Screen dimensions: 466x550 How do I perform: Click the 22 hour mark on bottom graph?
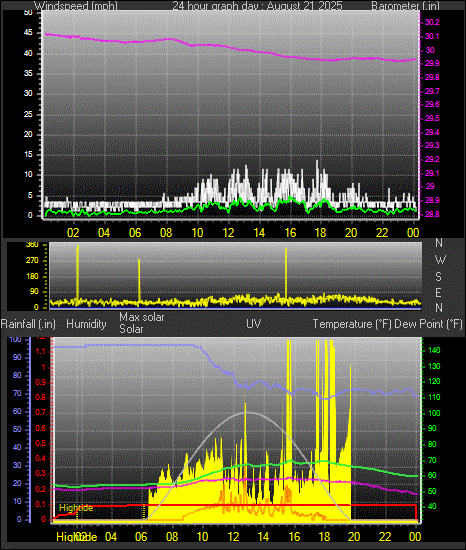point(385,537)
